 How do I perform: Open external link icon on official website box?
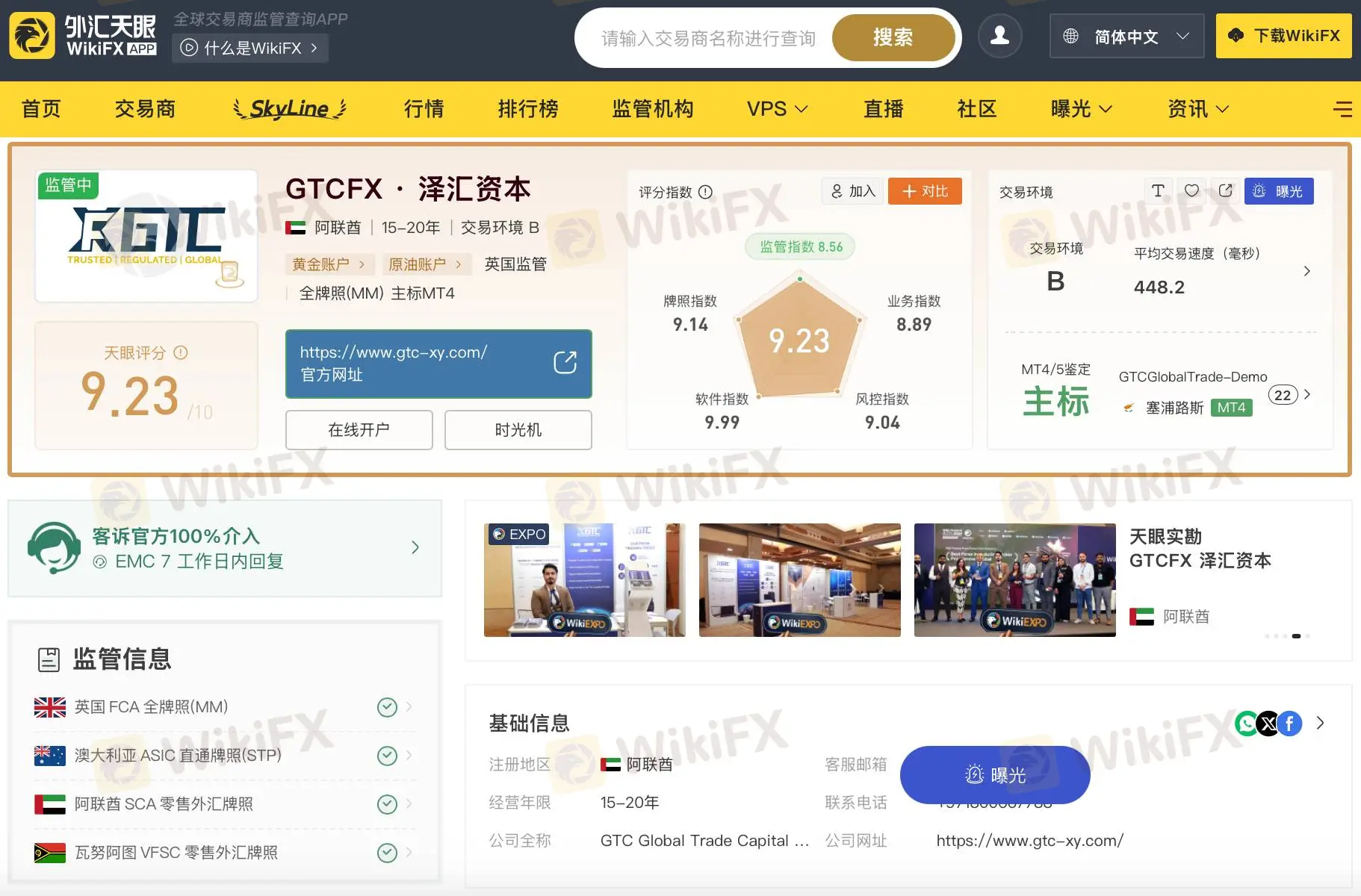[x=565, y=363]
